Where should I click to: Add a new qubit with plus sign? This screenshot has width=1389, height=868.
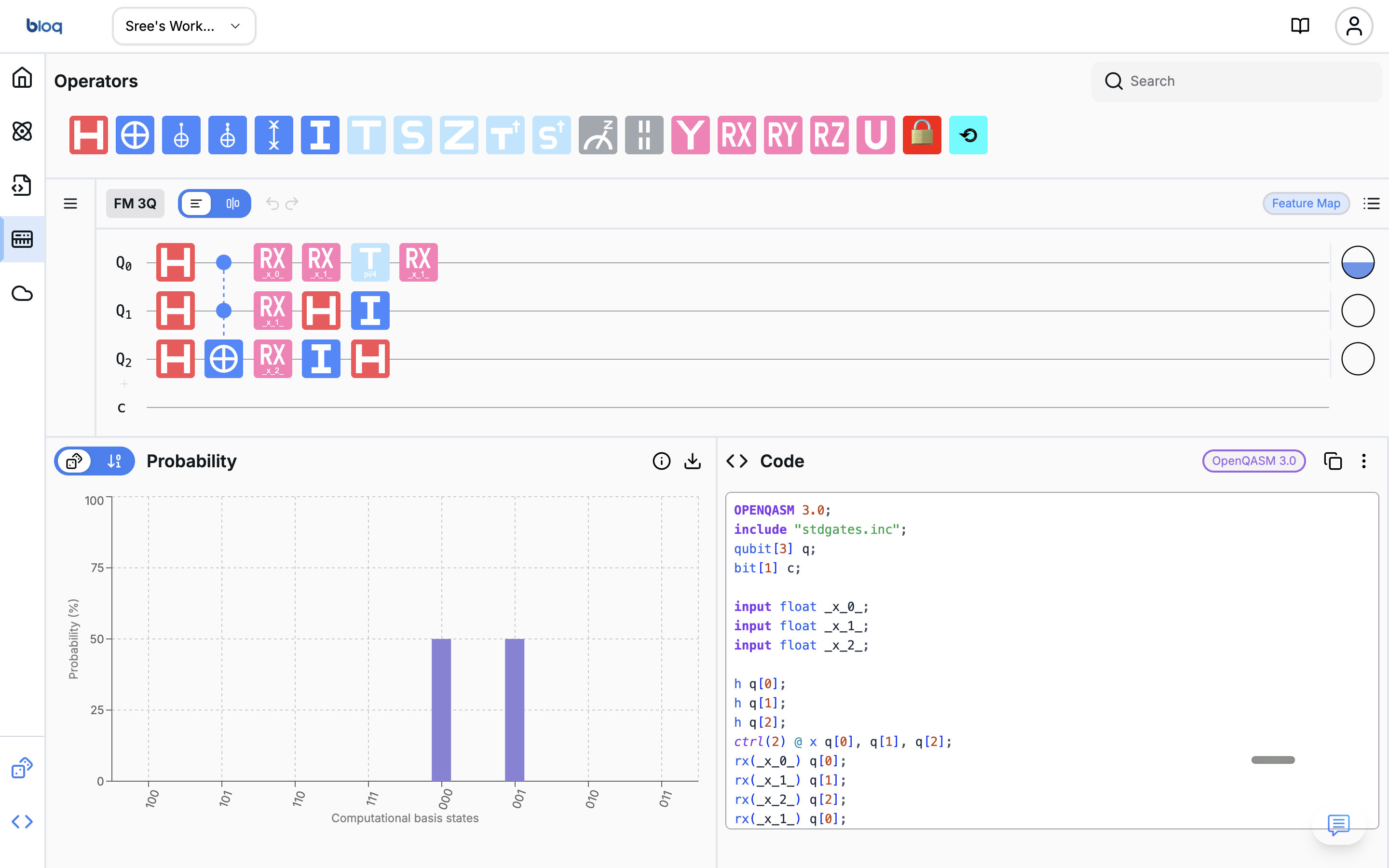[x=124, y=383]
